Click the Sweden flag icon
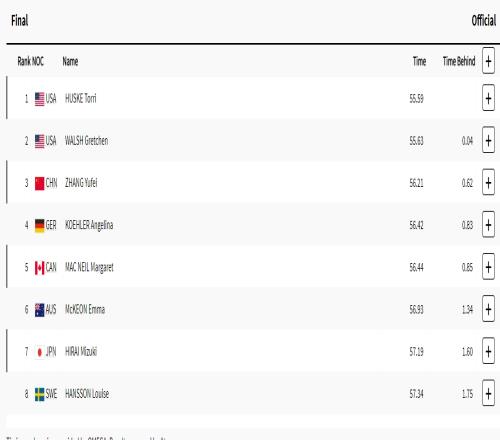The image size is (500, 440). (39, 394)
